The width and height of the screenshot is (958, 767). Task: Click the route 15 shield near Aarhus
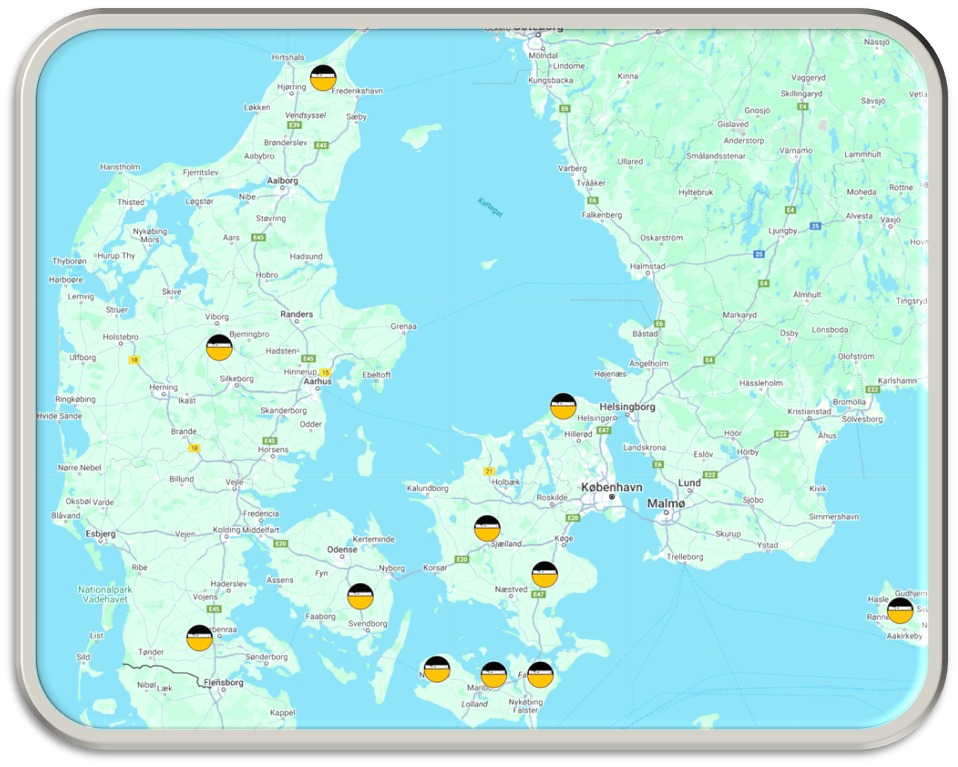tap(326, 372)
